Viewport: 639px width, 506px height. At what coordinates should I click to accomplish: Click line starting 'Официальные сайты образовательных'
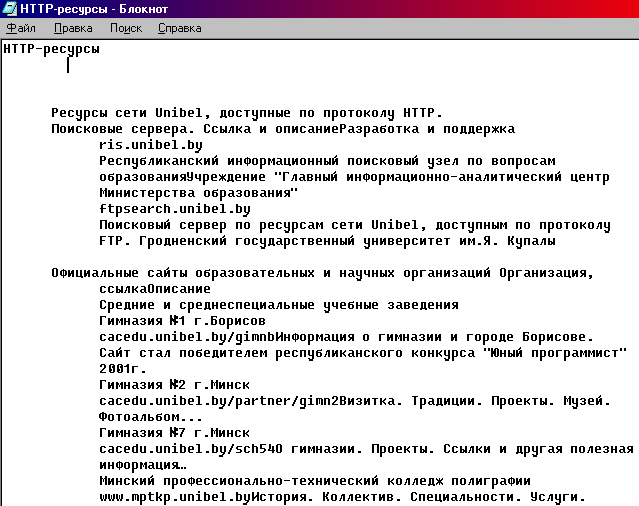pyautogui.click(x=323, y=273)
